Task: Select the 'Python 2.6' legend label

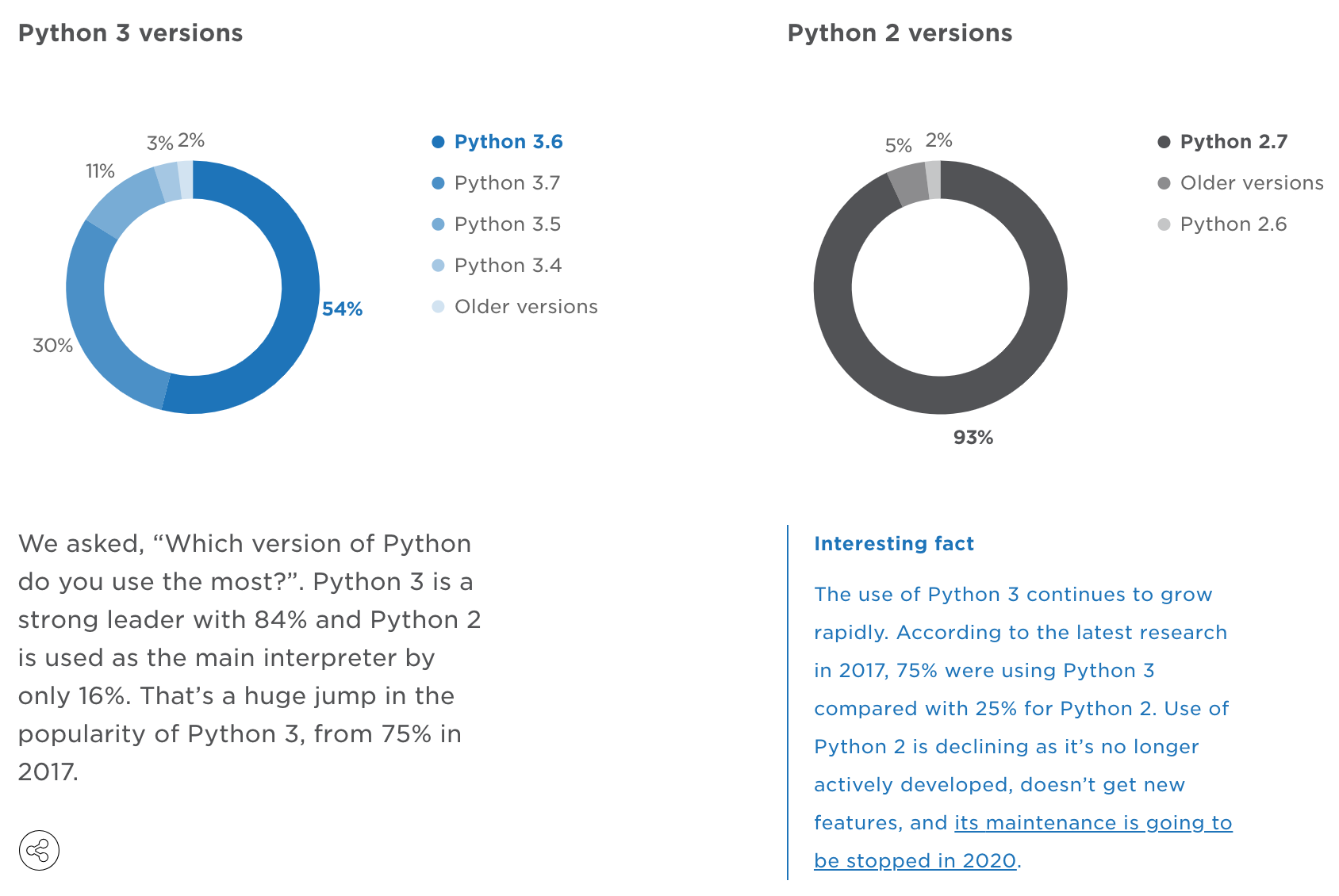Action: pyautogui.click(x=1233, y=224)
